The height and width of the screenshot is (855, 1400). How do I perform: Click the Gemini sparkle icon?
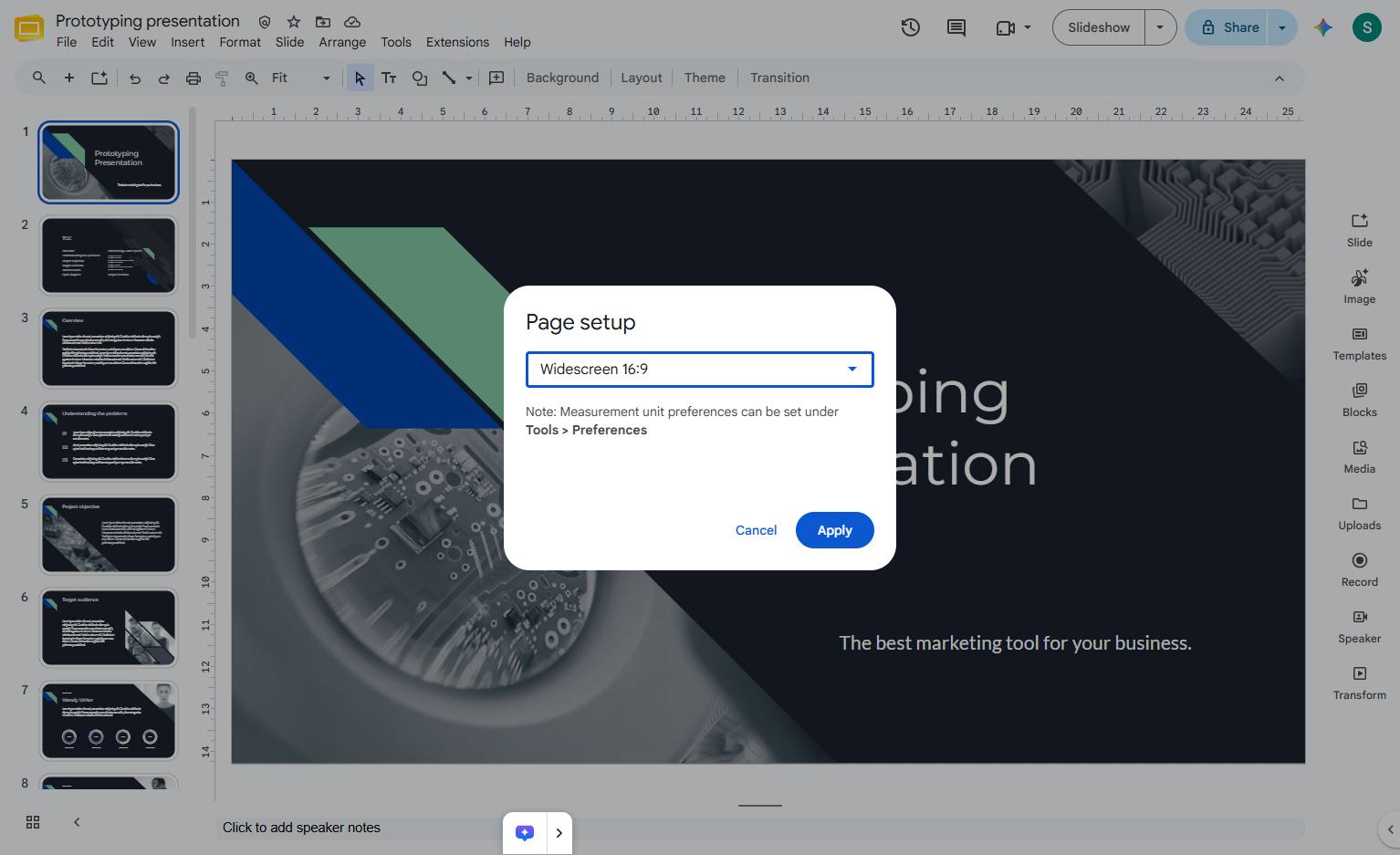click(x=1323, y=27)
